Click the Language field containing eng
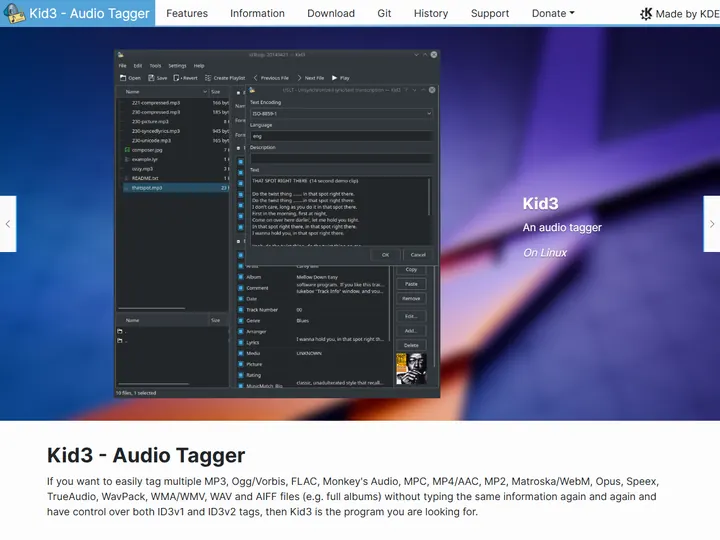 (341, 136)
